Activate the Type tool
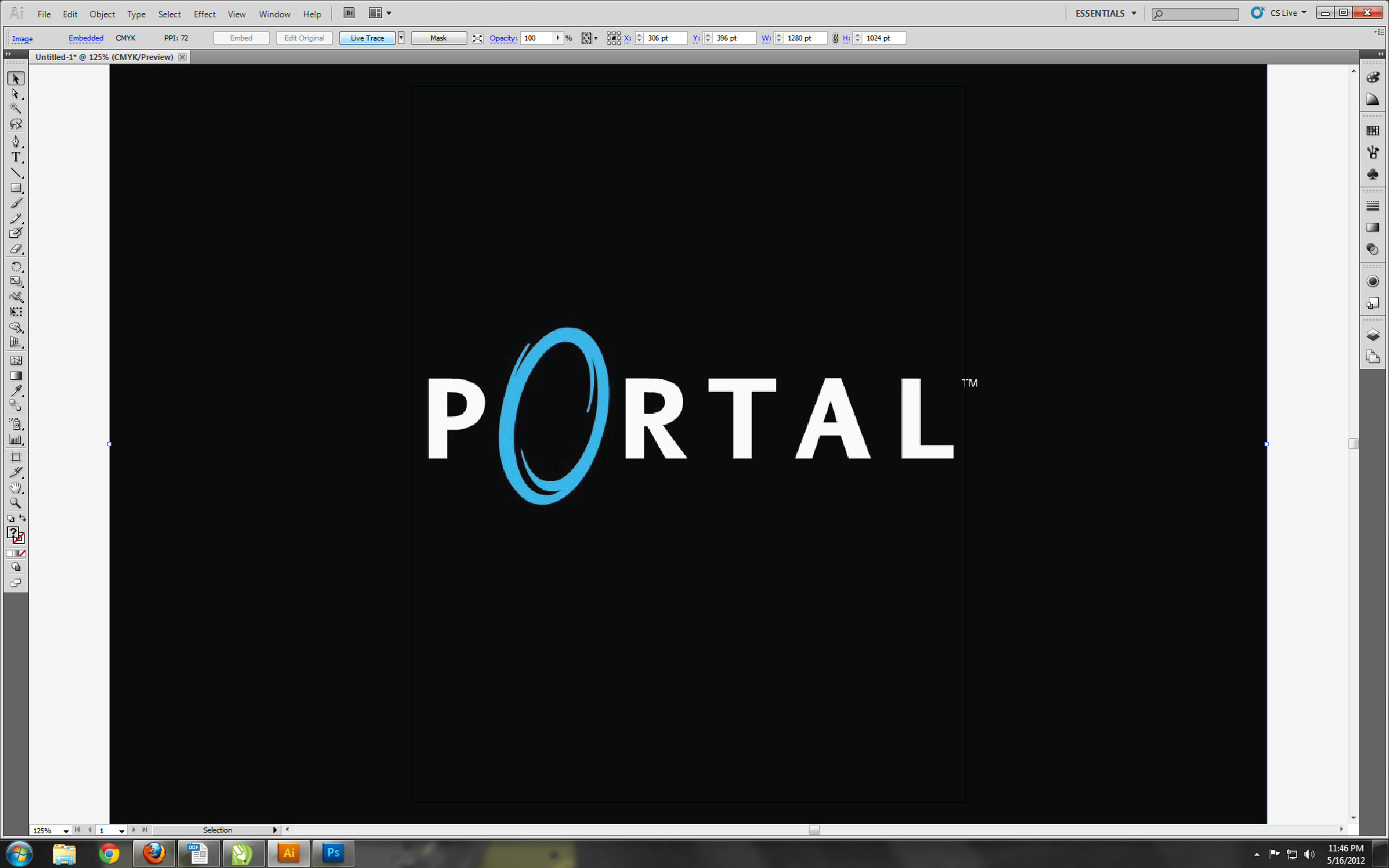The width and height of the screenshot is (1389, 868). tap(16, 157)
